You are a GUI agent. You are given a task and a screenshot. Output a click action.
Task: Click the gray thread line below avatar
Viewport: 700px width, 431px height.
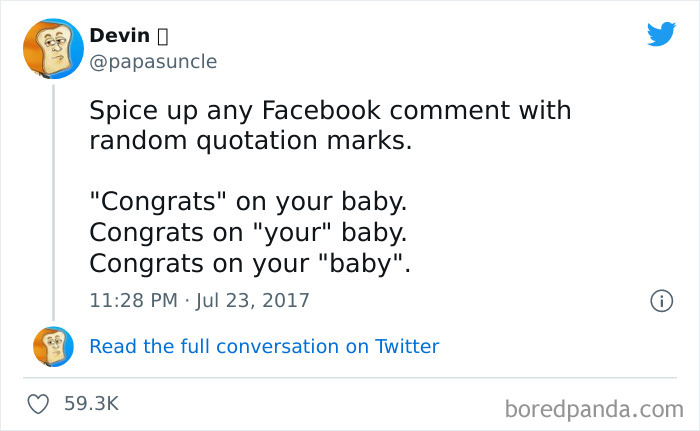(x=53, y=200)
